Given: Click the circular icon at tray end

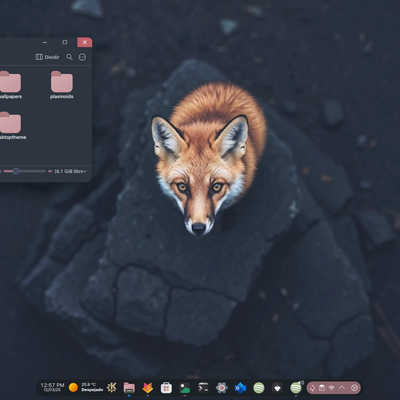Looking at the screenshot, I should tap(354, 388).
